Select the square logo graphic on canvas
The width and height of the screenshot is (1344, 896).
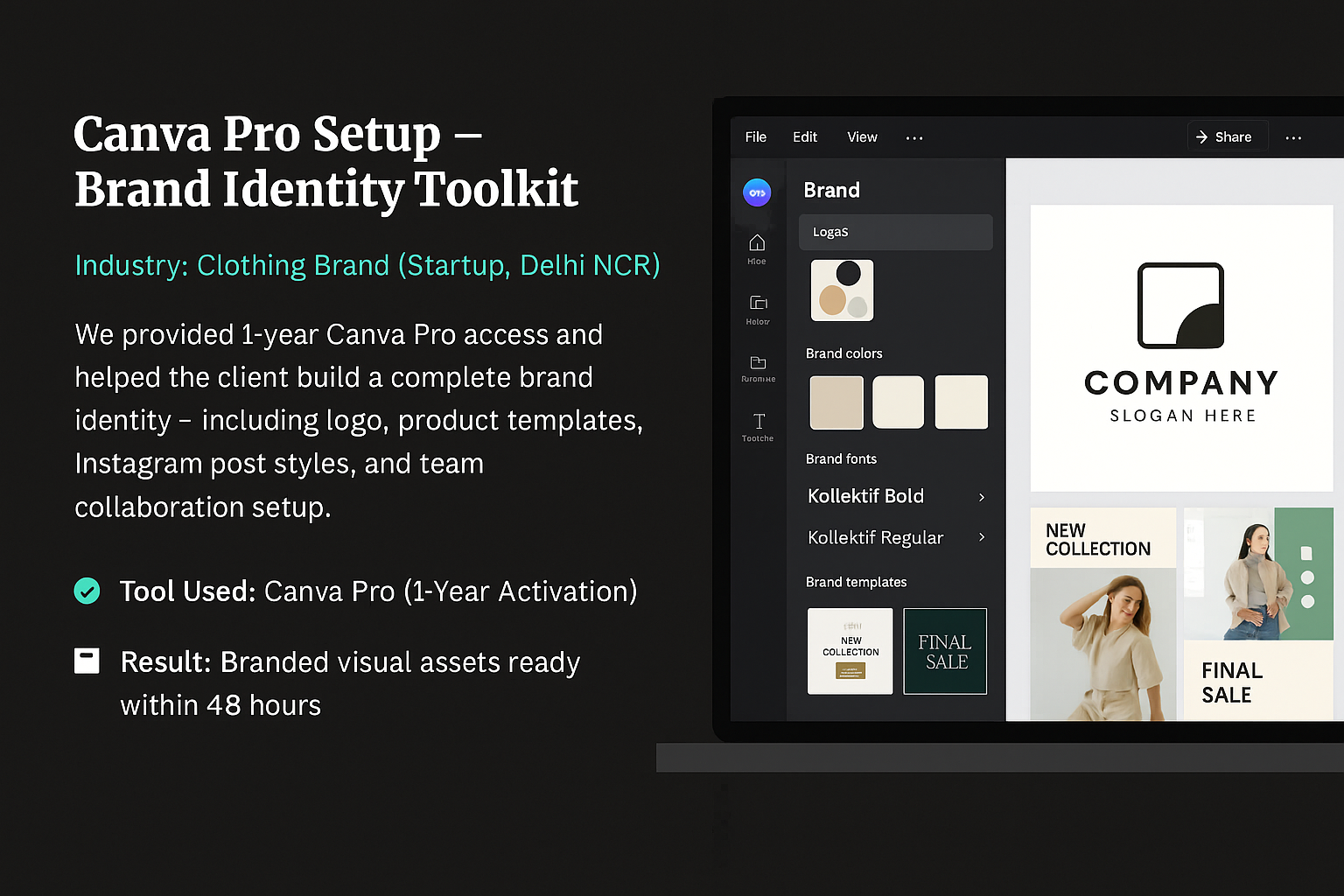pos(1180,305)
